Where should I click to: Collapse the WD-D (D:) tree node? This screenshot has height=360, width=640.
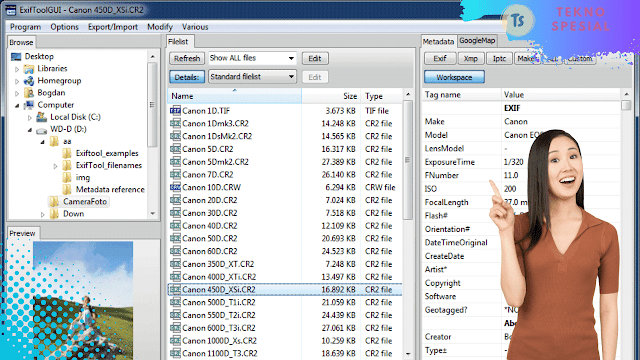pos(30,130)
